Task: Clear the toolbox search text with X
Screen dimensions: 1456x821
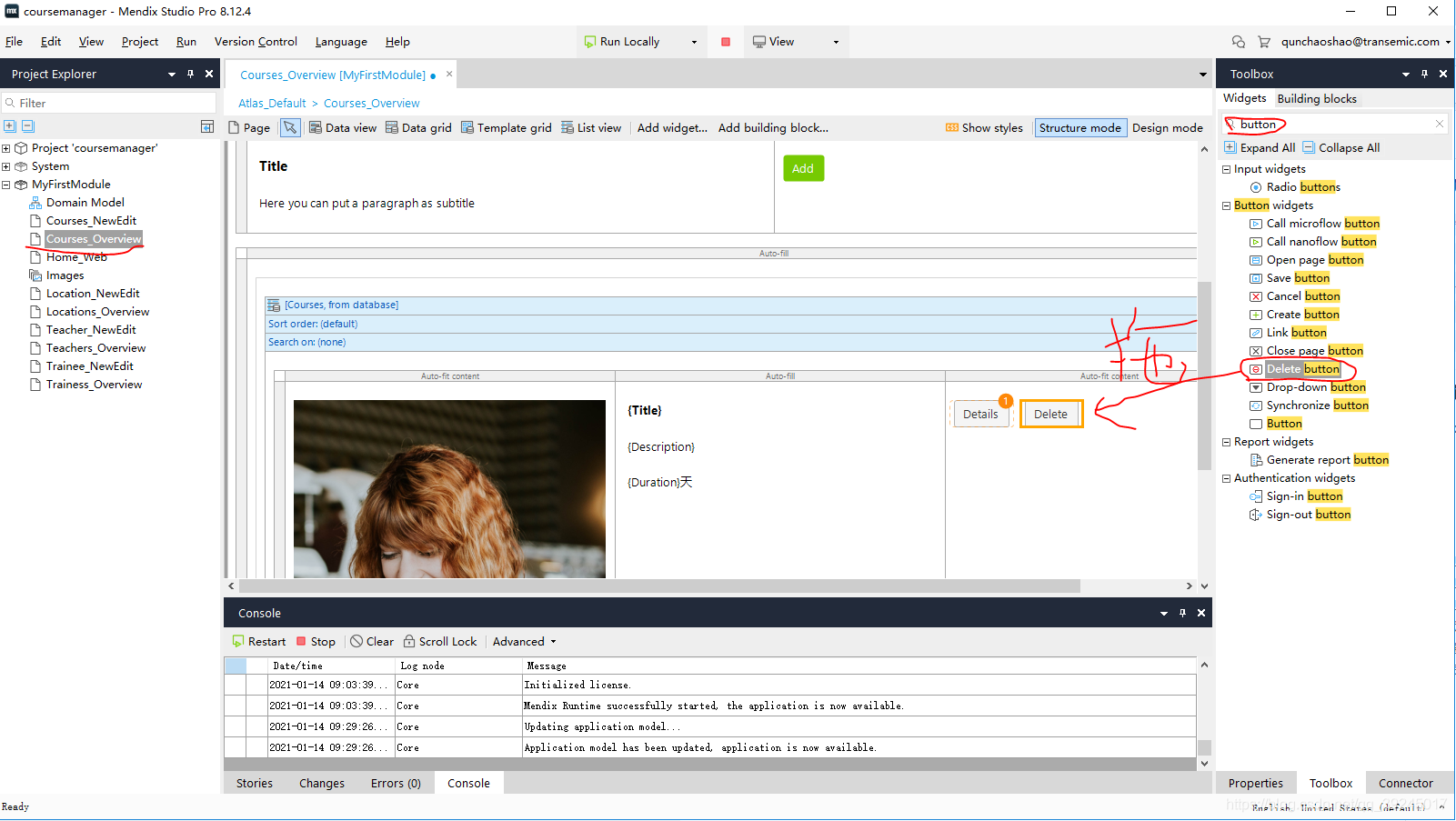Action: pyautogui.click(x=1440, y=125)
